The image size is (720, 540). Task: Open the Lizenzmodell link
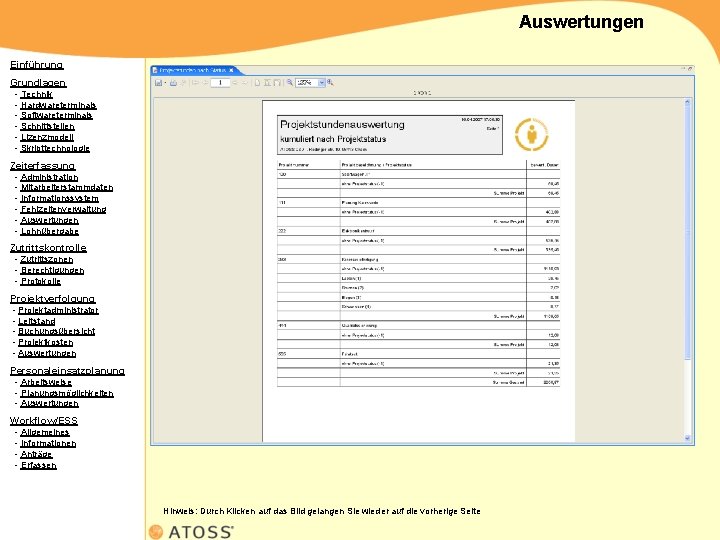pos(47,137)
